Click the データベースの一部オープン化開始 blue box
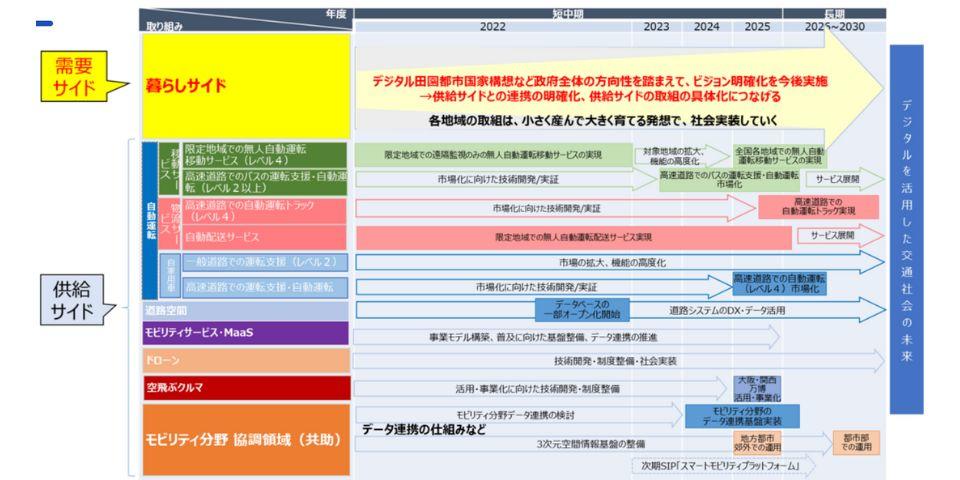Screen dimensions: 960x480 click(x=584, y=310)
